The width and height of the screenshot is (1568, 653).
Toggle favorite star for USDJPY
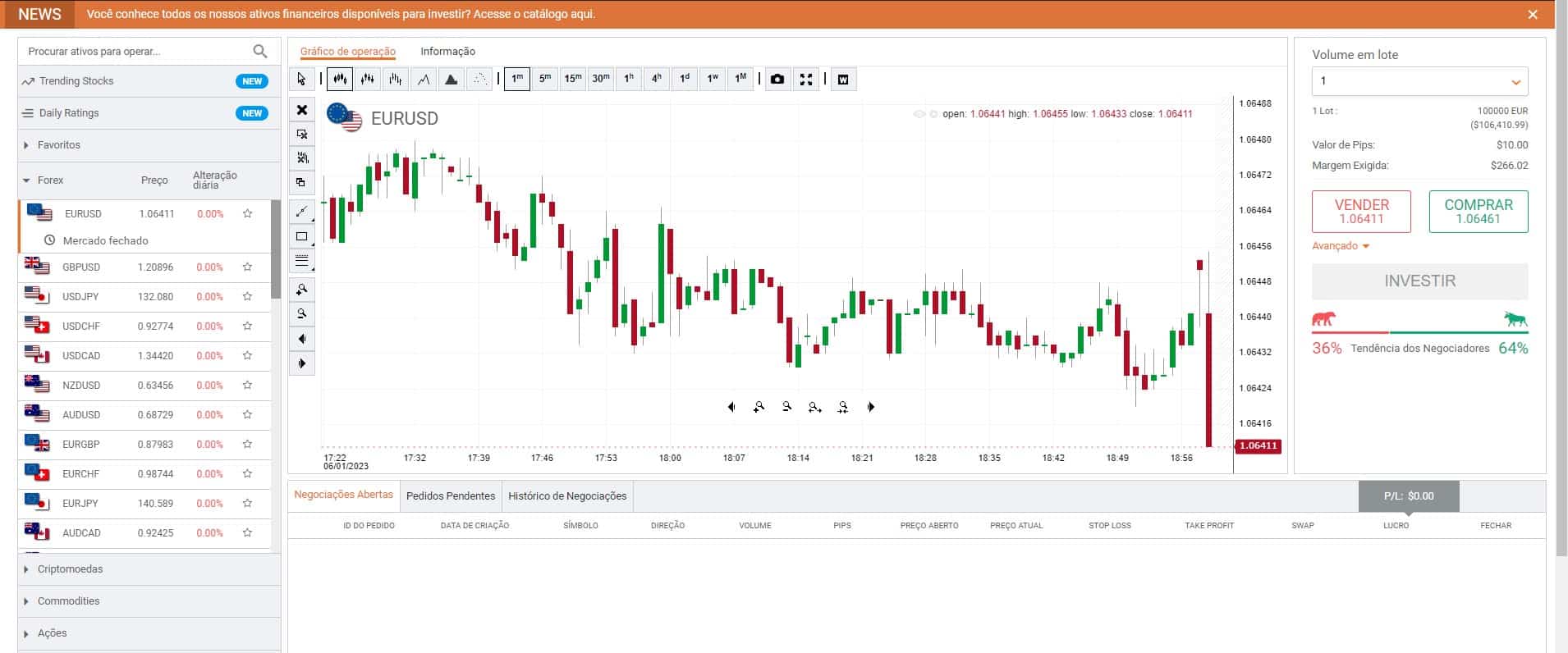coord(247,296)
